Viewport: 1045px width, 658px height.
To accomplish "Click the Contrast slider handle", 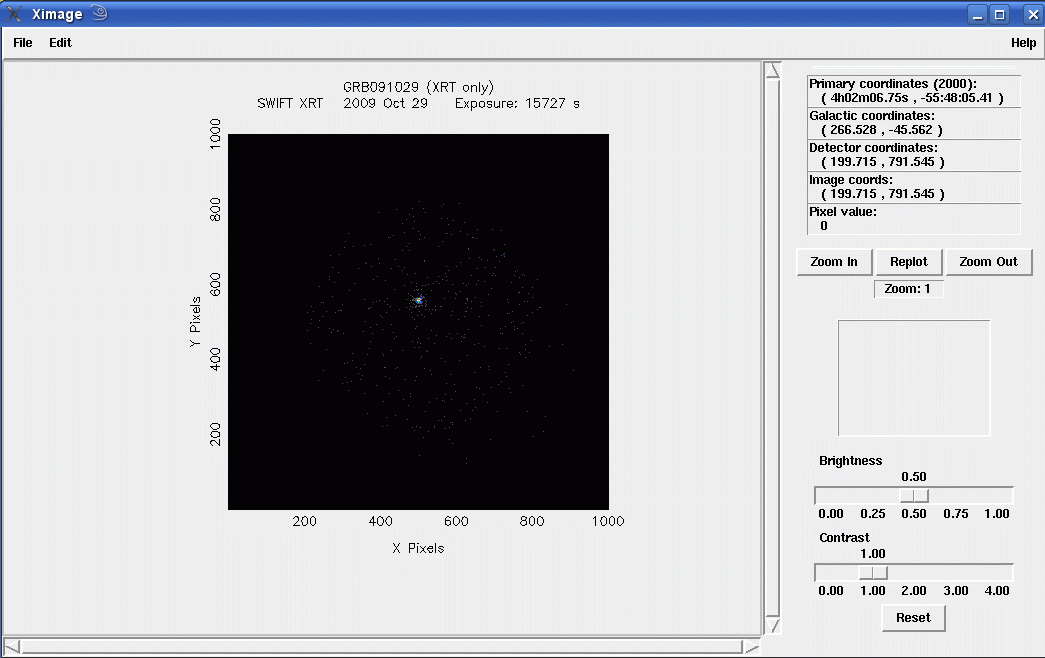I will tap(873, 572).
